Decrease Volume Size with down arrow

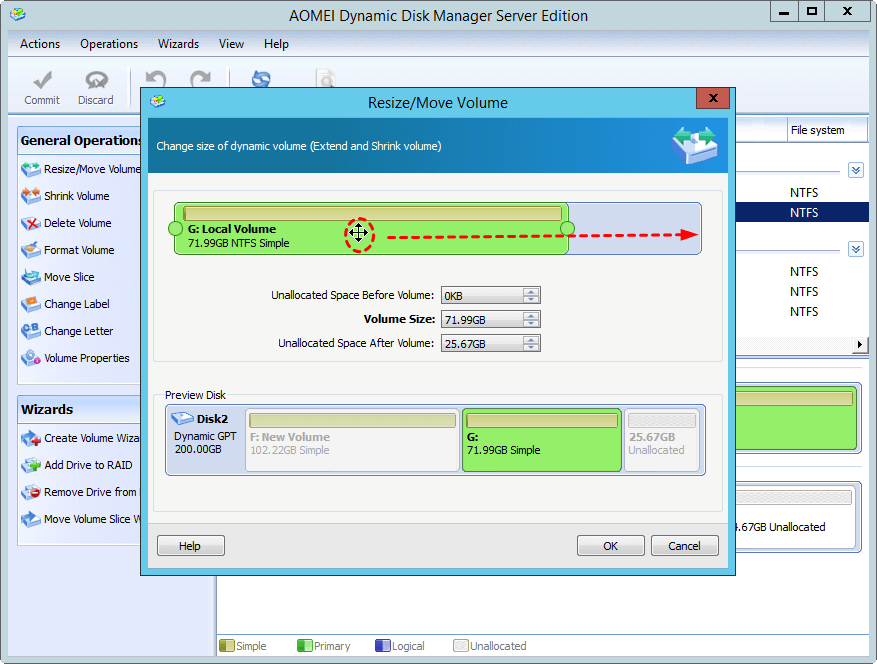point(531,323)
